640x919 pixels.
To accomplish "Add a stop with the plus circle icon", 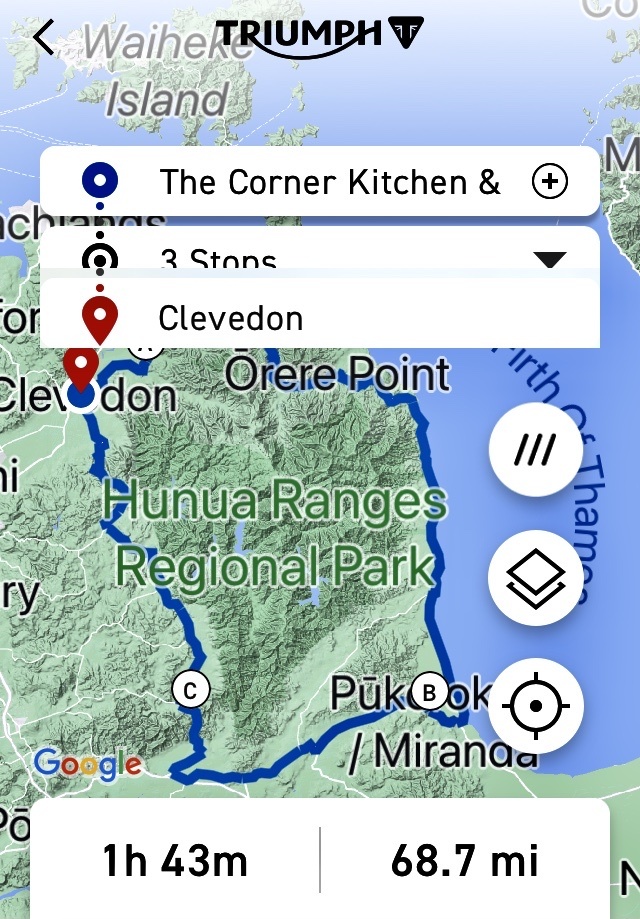I will point(550,181).
